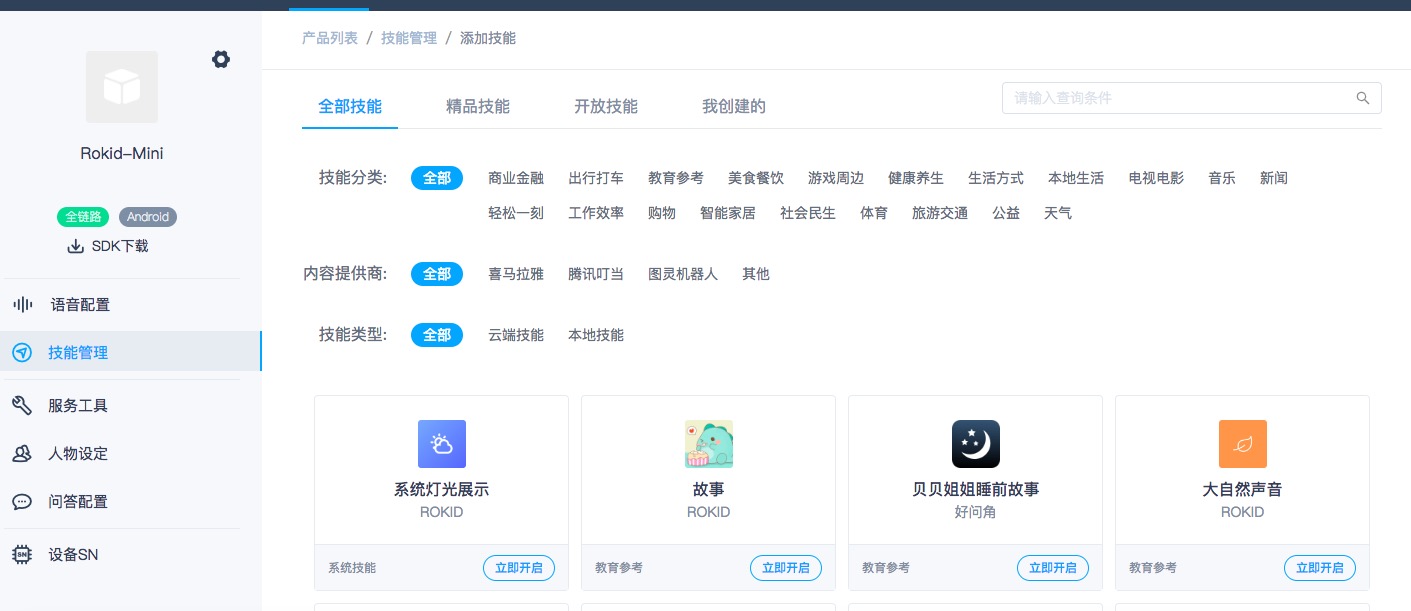Filter by 云端技能 skill type
Screen dimensions: 1411x611
click(516, 335)
